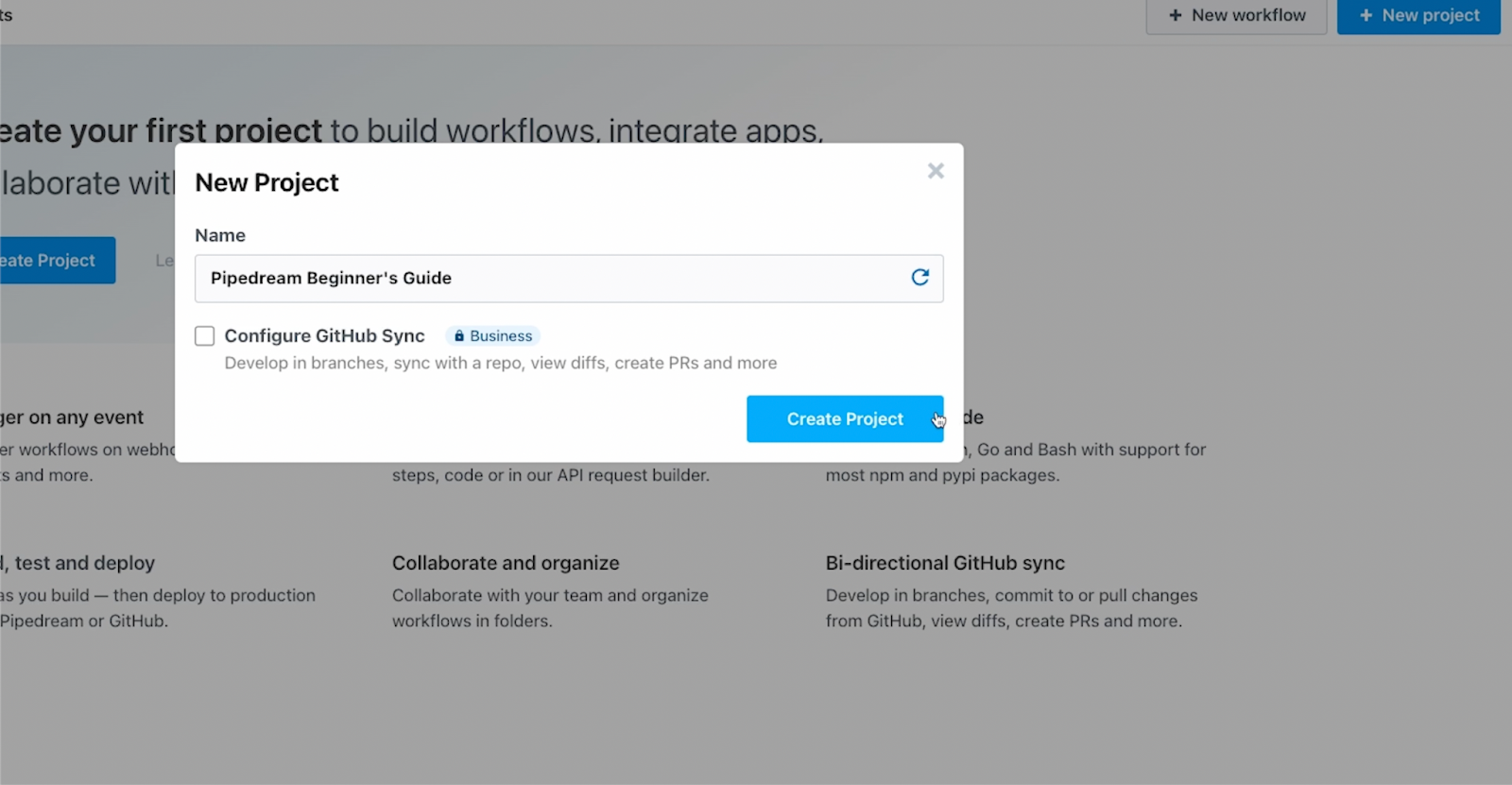Click the 'New Project' dialog title
The height and width of the screenshot is (785, 1512).
(266, 182)
